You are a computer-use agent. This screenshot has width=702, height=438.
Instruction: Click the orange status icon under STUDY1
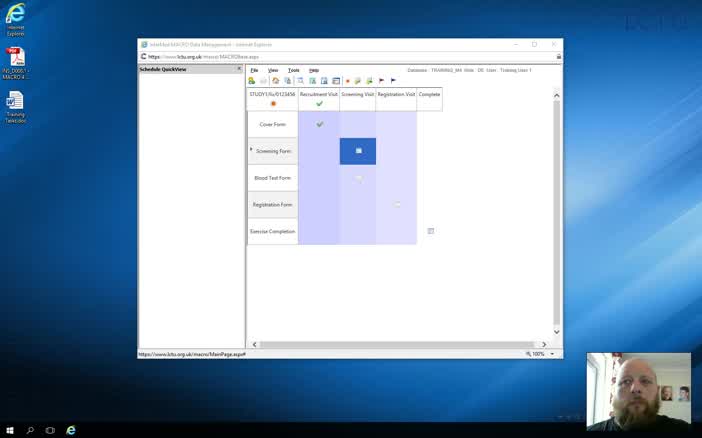tap(273, 104)
